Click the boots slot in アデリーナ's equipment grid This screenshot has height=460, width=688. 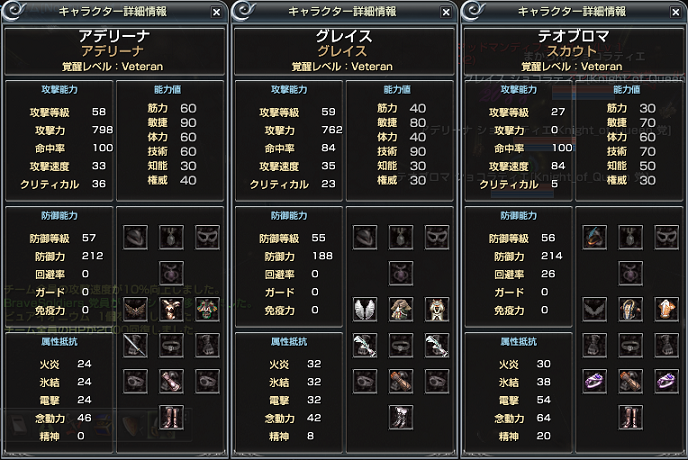click(171, 417)
